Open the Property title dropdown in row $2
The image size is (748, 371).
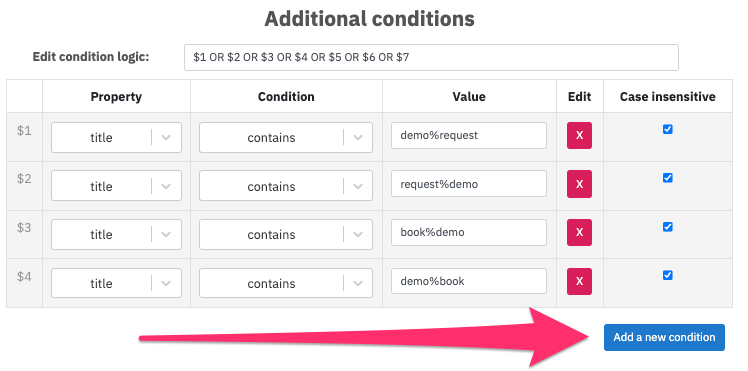point(116,186)
